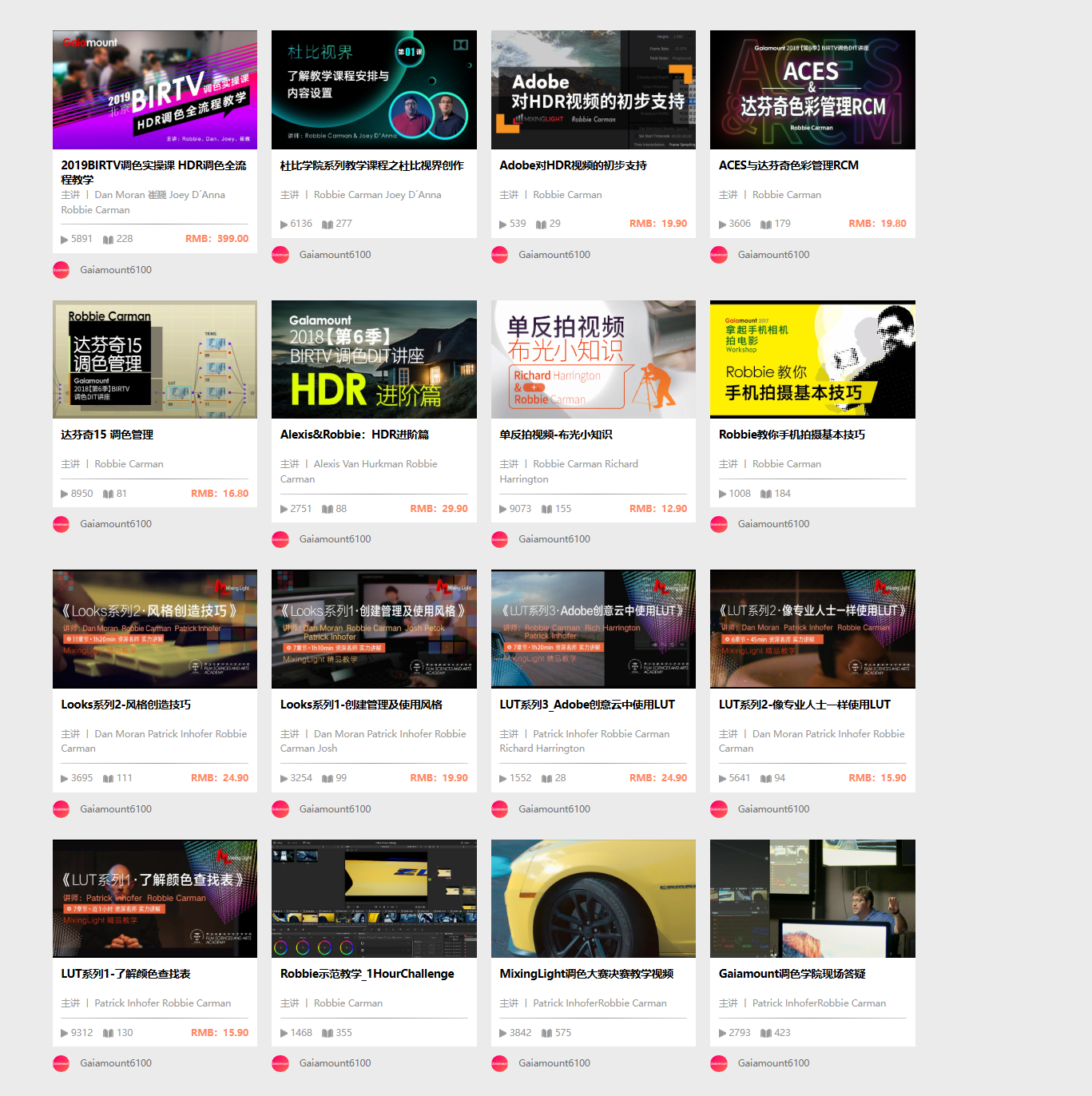Click the book icon on ACES与达芬奇色彩管理RCM card

[x=765, y=224]
